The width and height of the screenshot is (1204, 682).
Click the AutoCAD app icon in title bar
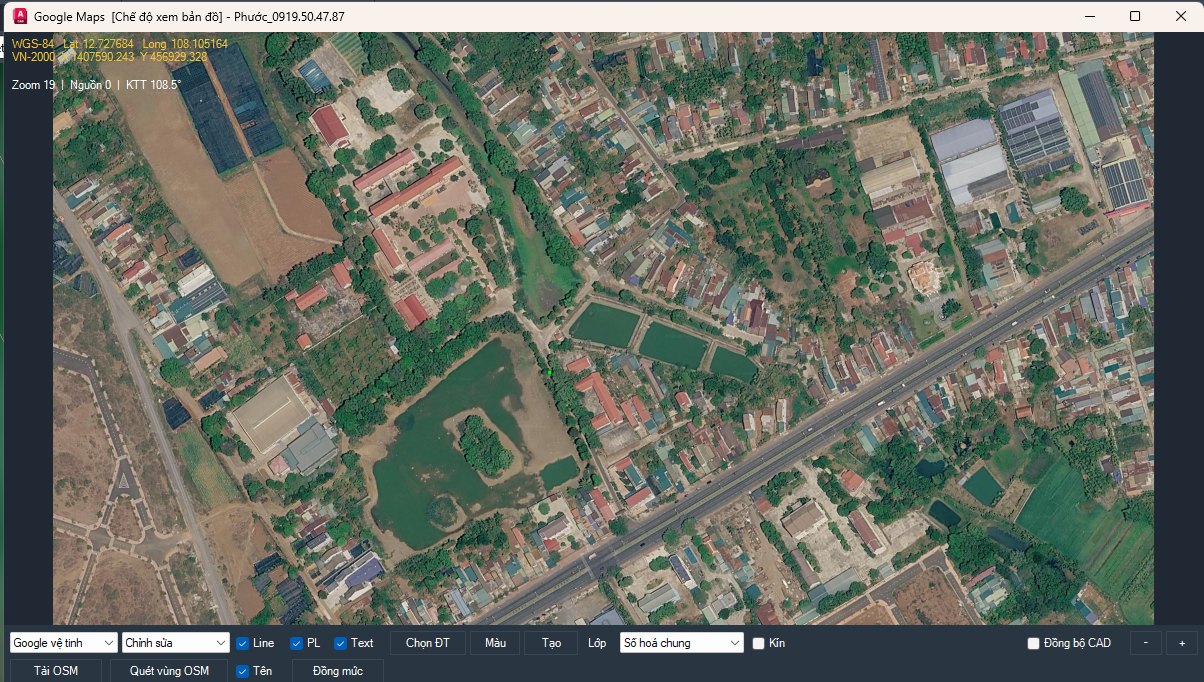[19, 16]
